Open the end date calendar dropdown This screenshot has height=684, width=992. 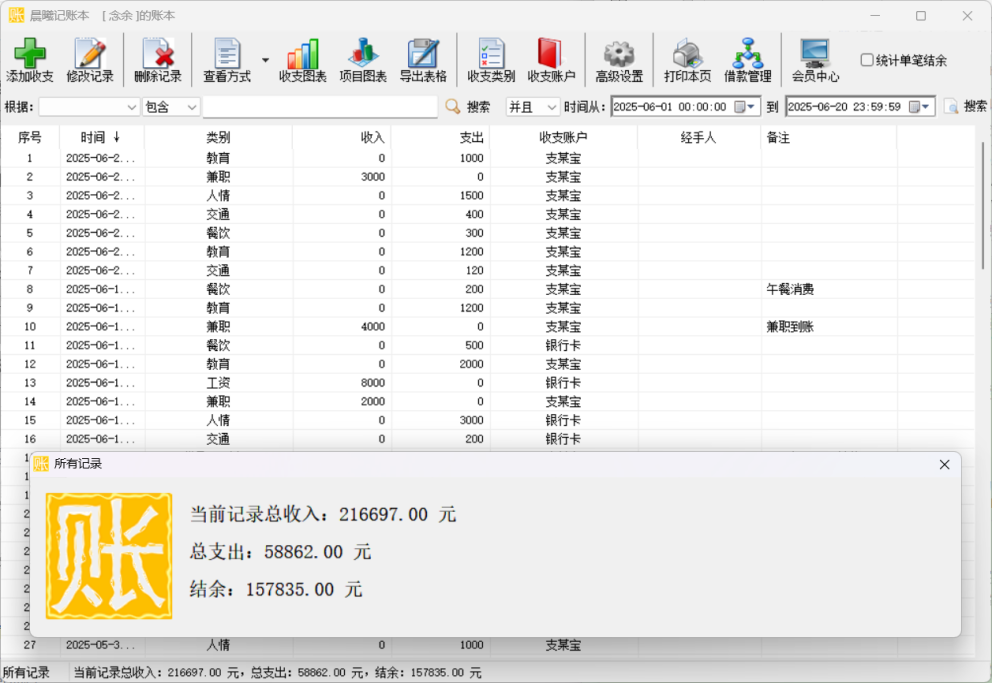click(919, 107)
